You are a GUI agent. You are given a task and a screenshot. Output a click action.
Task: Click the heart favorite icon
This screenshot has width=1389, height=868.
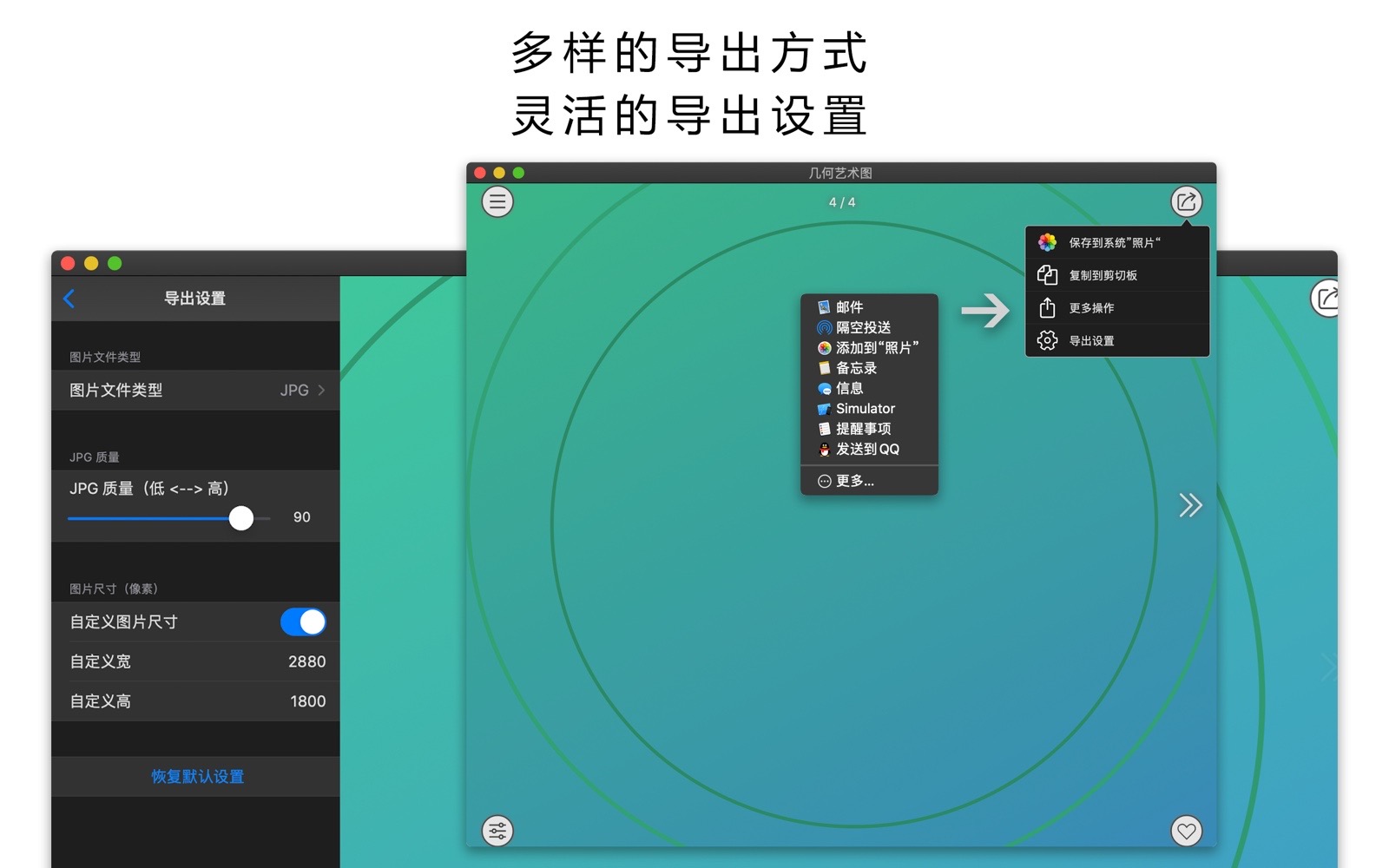point(1186,831)
